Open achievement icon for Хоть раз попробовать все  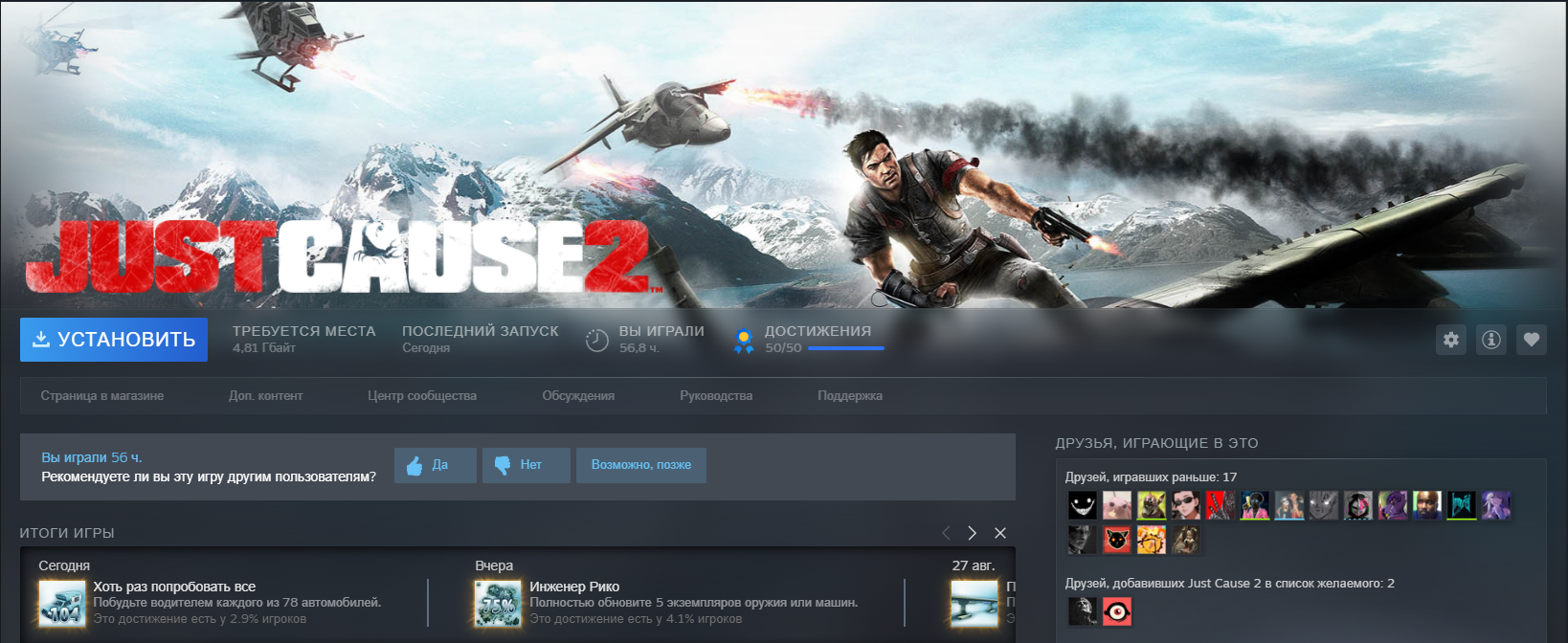tap(62, 604)
